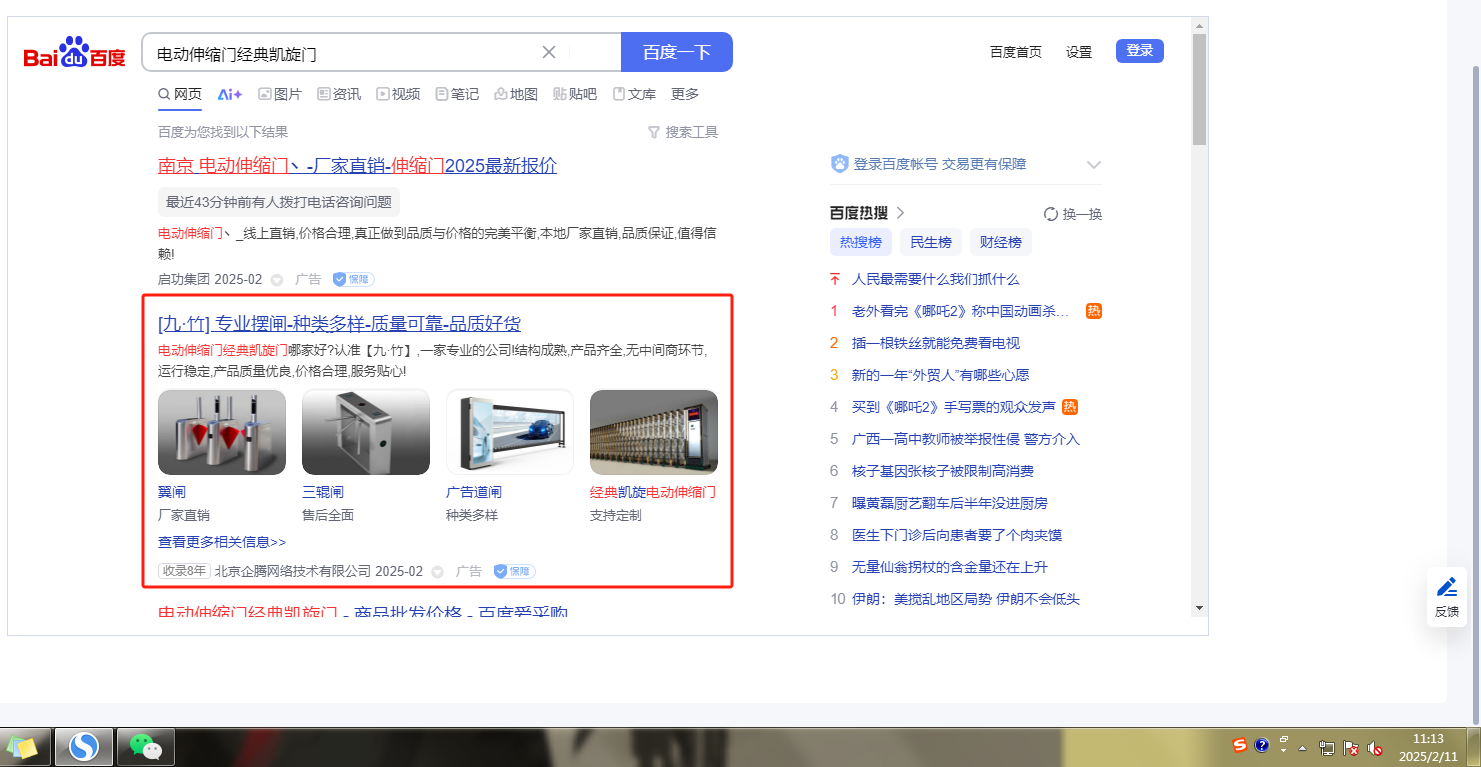The width and height of the screenshot is (1481, 767).
Task: Click the 经典凯旋电动伸缩门 product thumbnail
Action: tap(653, 432)
